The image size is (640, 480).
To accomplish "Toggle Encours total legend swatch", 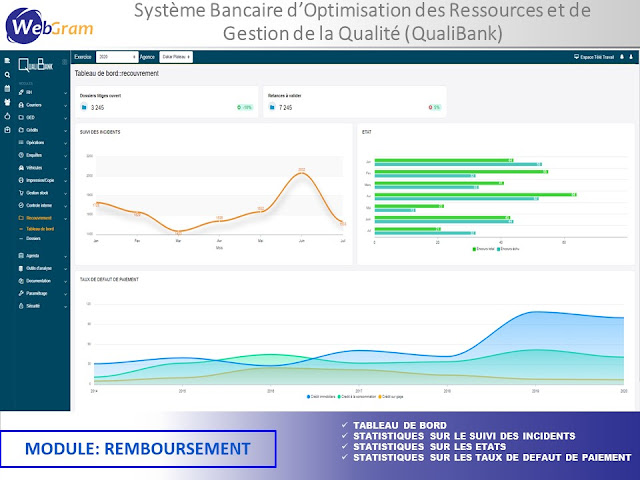I will (x=474, y=249).
